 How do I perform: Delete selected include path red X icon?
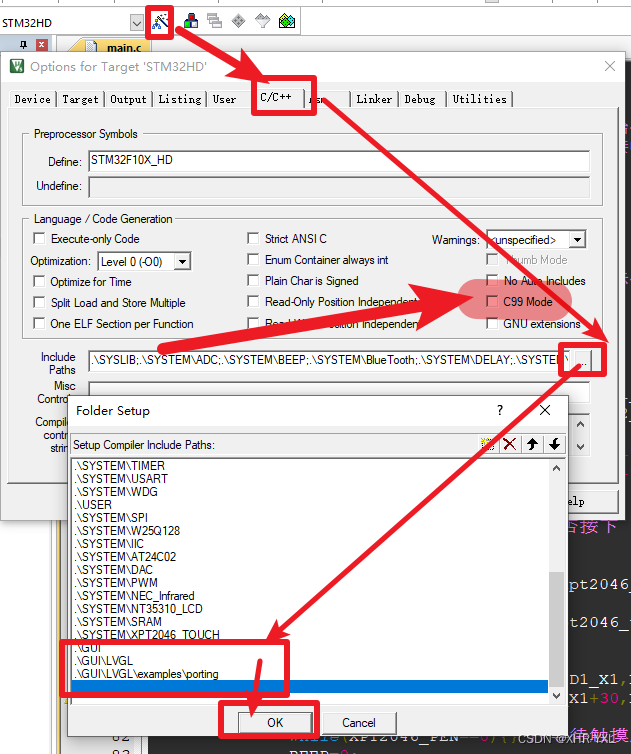click(x=510, y=444)
